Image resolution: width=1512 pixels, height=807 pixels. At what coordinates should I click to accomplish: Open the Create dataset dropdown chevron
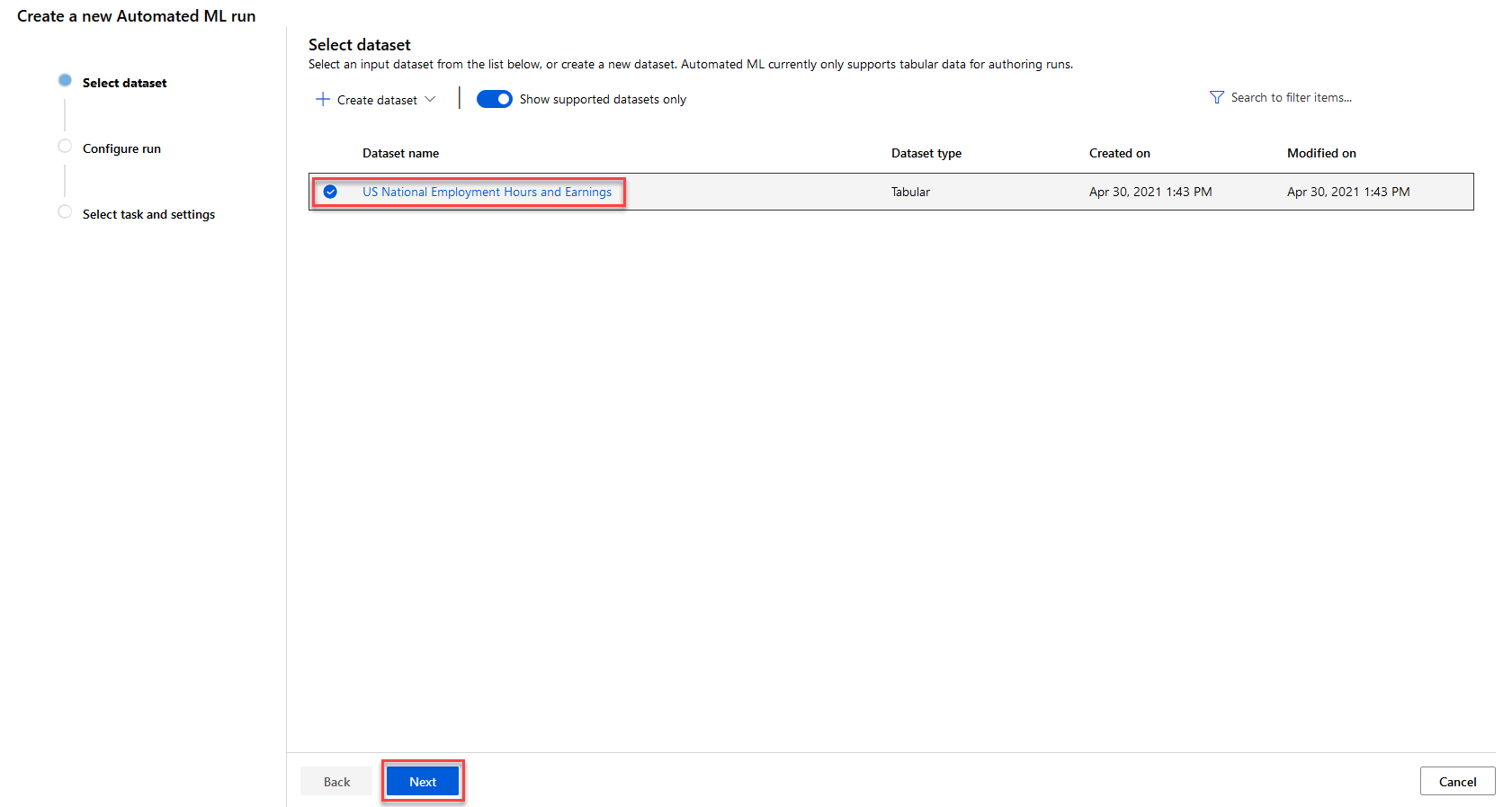[x=430, y=99]
